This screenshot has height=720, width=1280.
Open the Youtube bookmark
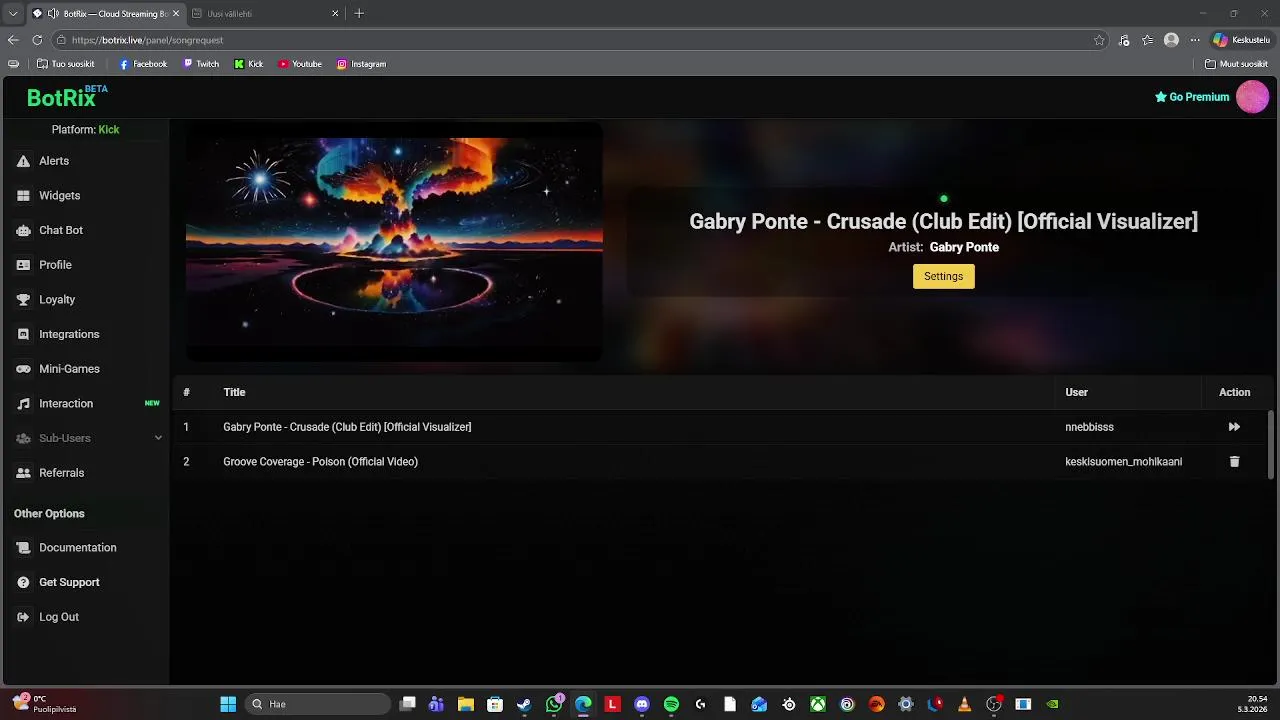click(x=300, y=64)
